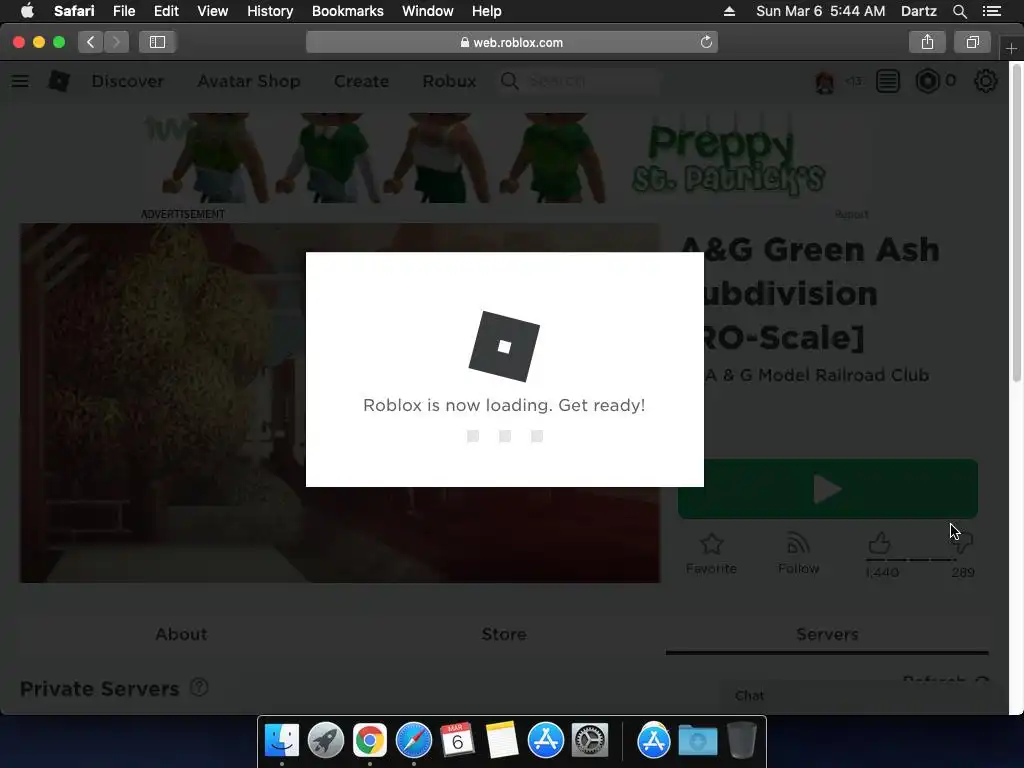The height and width of the screenshot is (768, 1024).
Task: Go forward with Safari forward arrow
Action: tap(116, 42)
